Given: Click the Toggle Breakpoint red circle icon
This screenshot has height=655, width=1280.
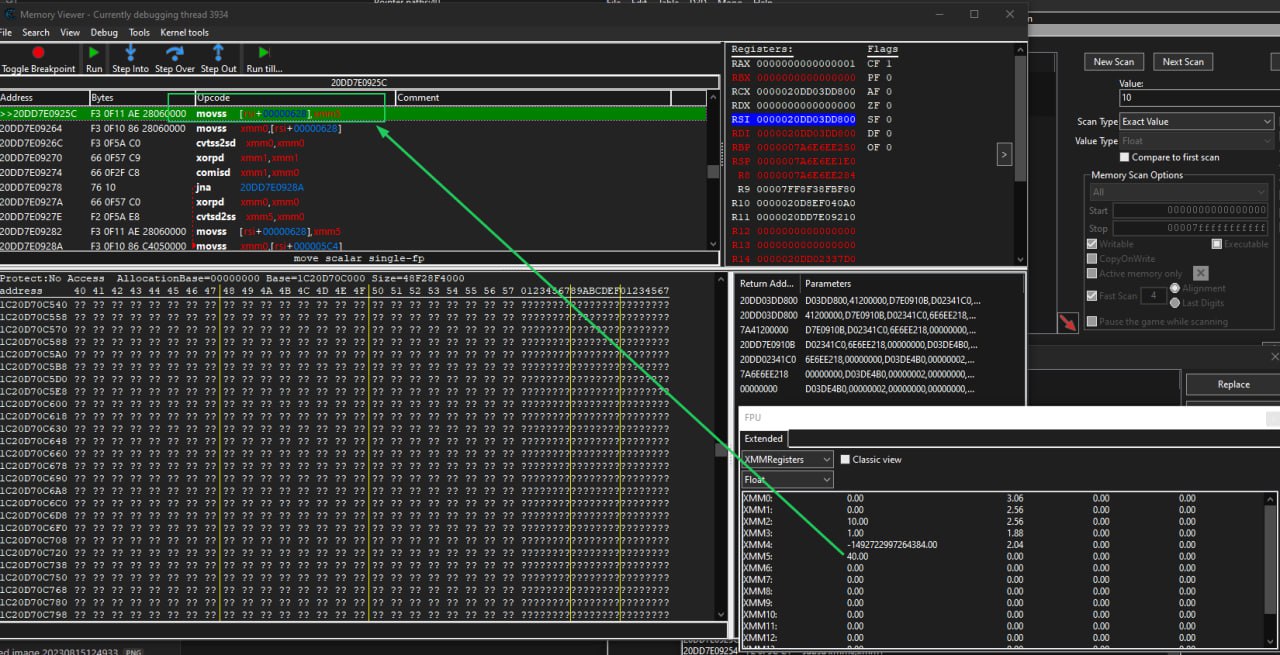Looking at the screenshot, I should (38, 53).
